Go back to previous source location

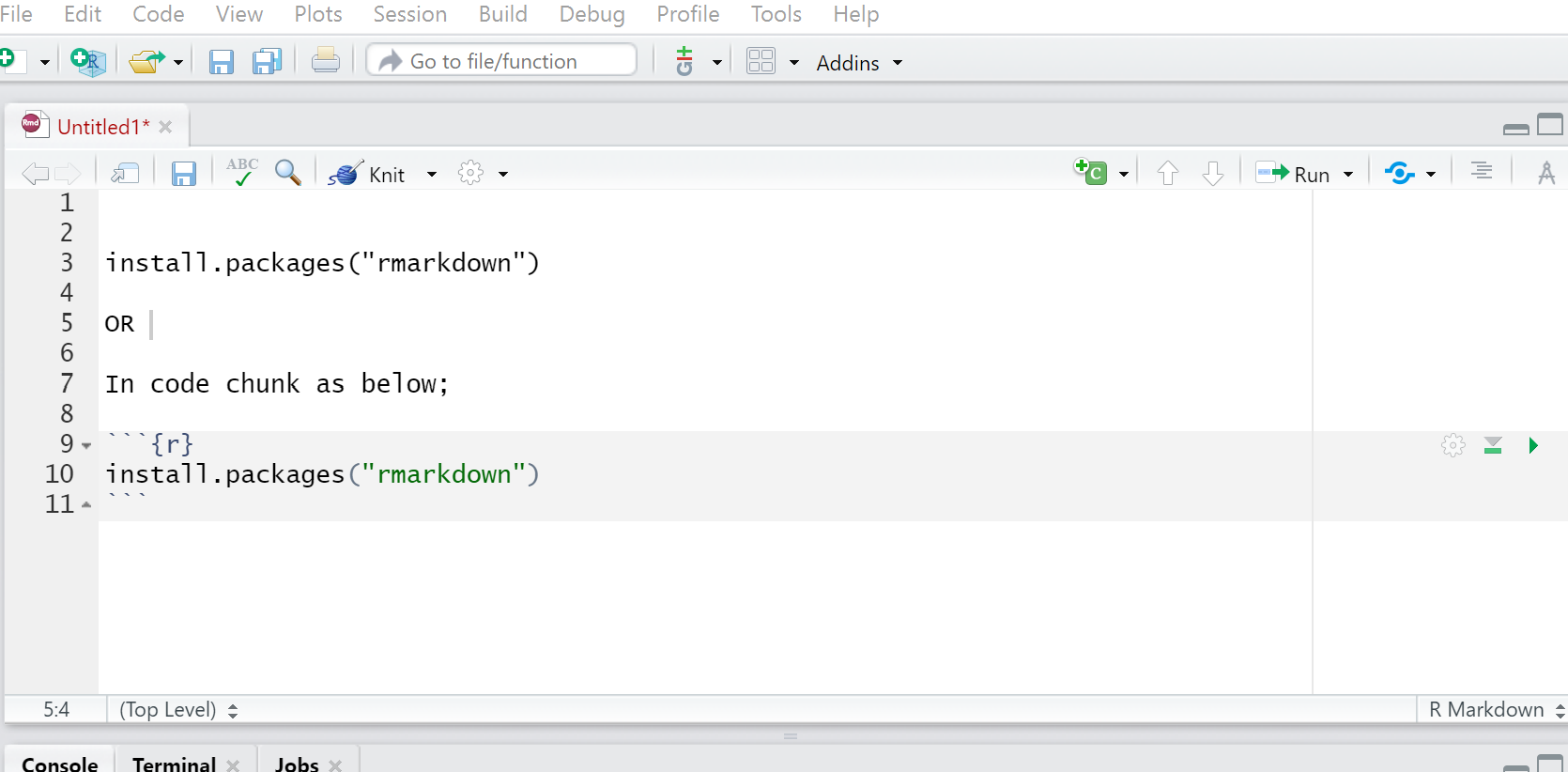tap(35, 174)
